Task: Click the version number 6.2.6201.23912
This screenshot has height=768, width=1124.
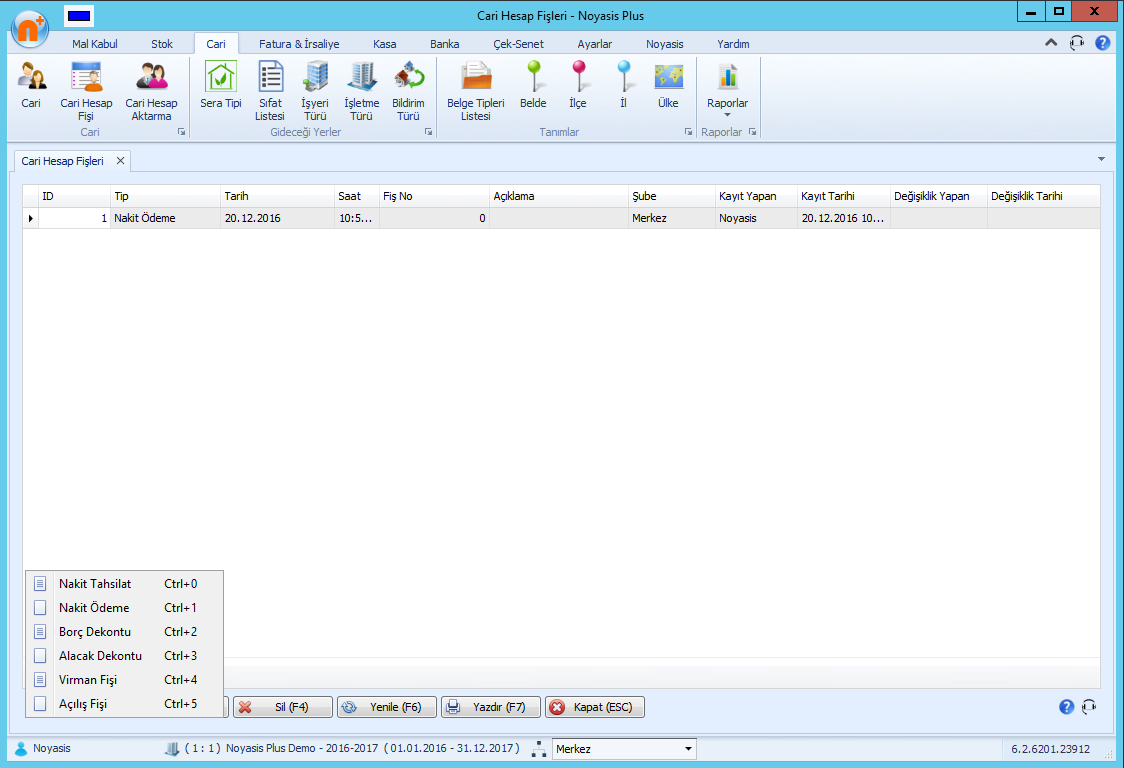Action: tap(1050, 749)
